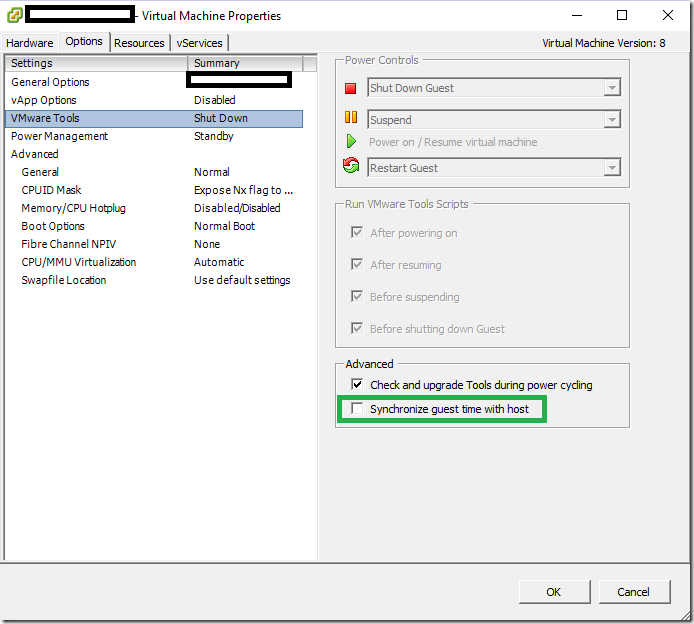Select the VMware Tools row
This screenshot has width=694, height=624.
pos(154,118)
